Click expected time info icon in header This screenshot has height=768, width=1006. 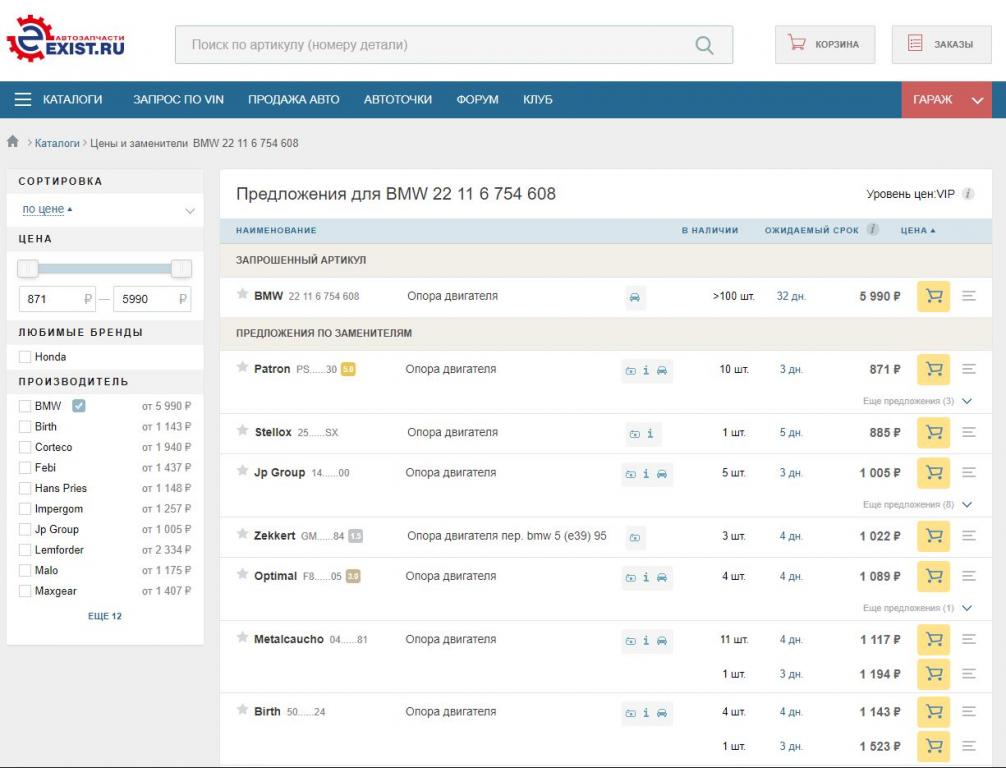pyautogui.click(x=873, y=229)
